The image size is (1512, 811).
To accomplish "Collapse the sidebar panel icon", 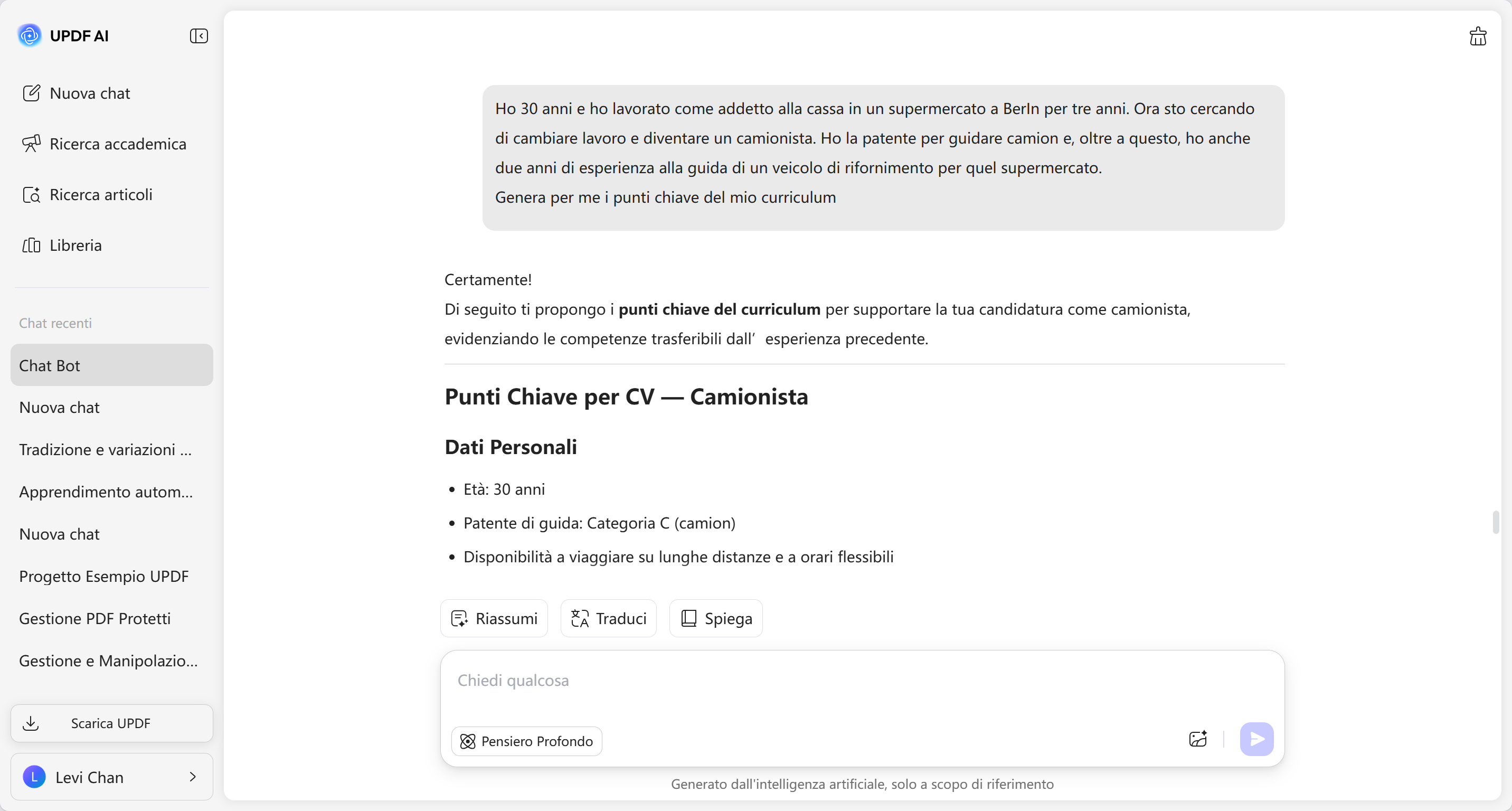I will click(x=199, y=36).
